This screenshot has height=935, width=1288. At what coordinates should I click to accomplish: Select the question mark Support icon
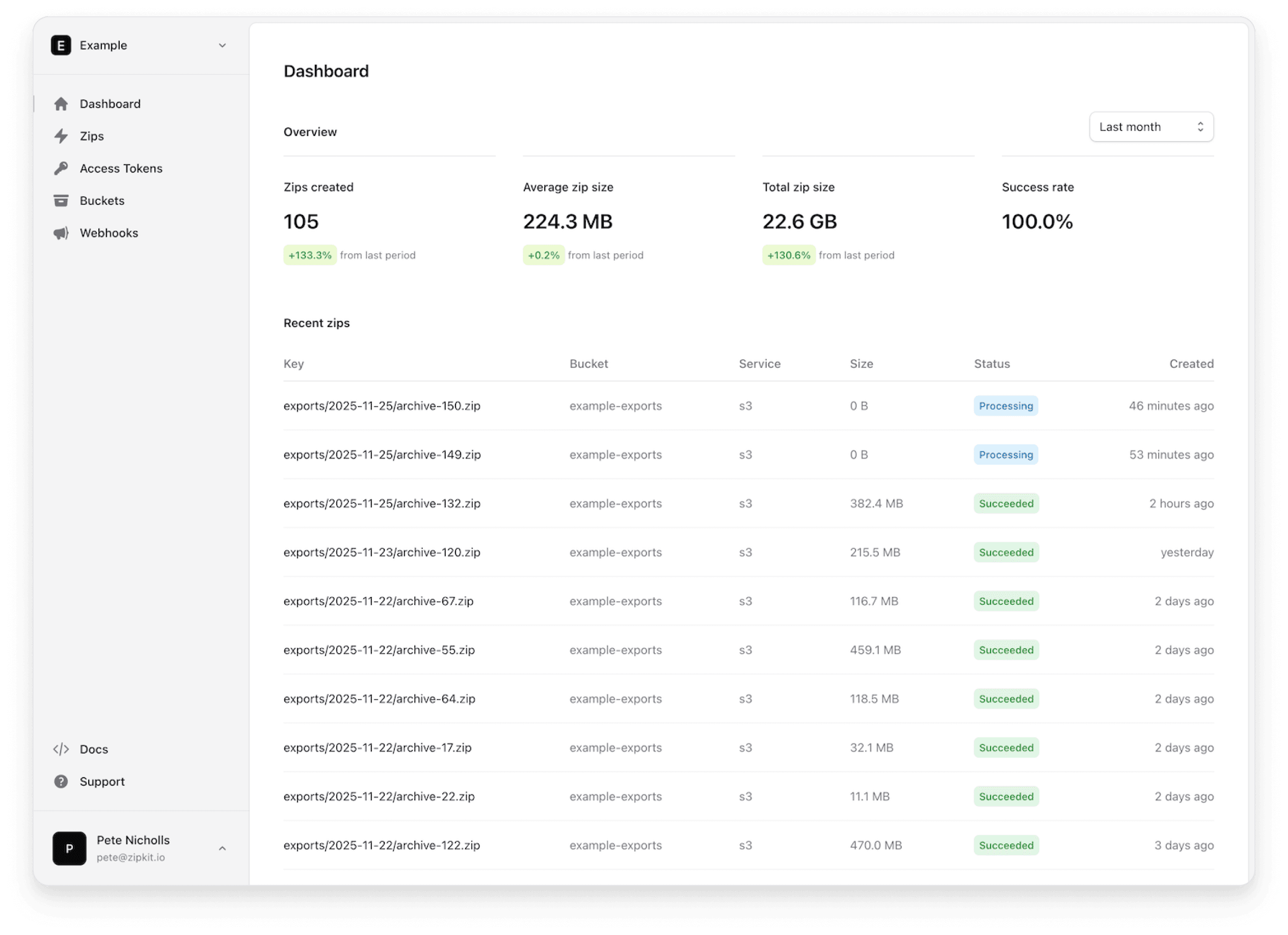[61, 781]
